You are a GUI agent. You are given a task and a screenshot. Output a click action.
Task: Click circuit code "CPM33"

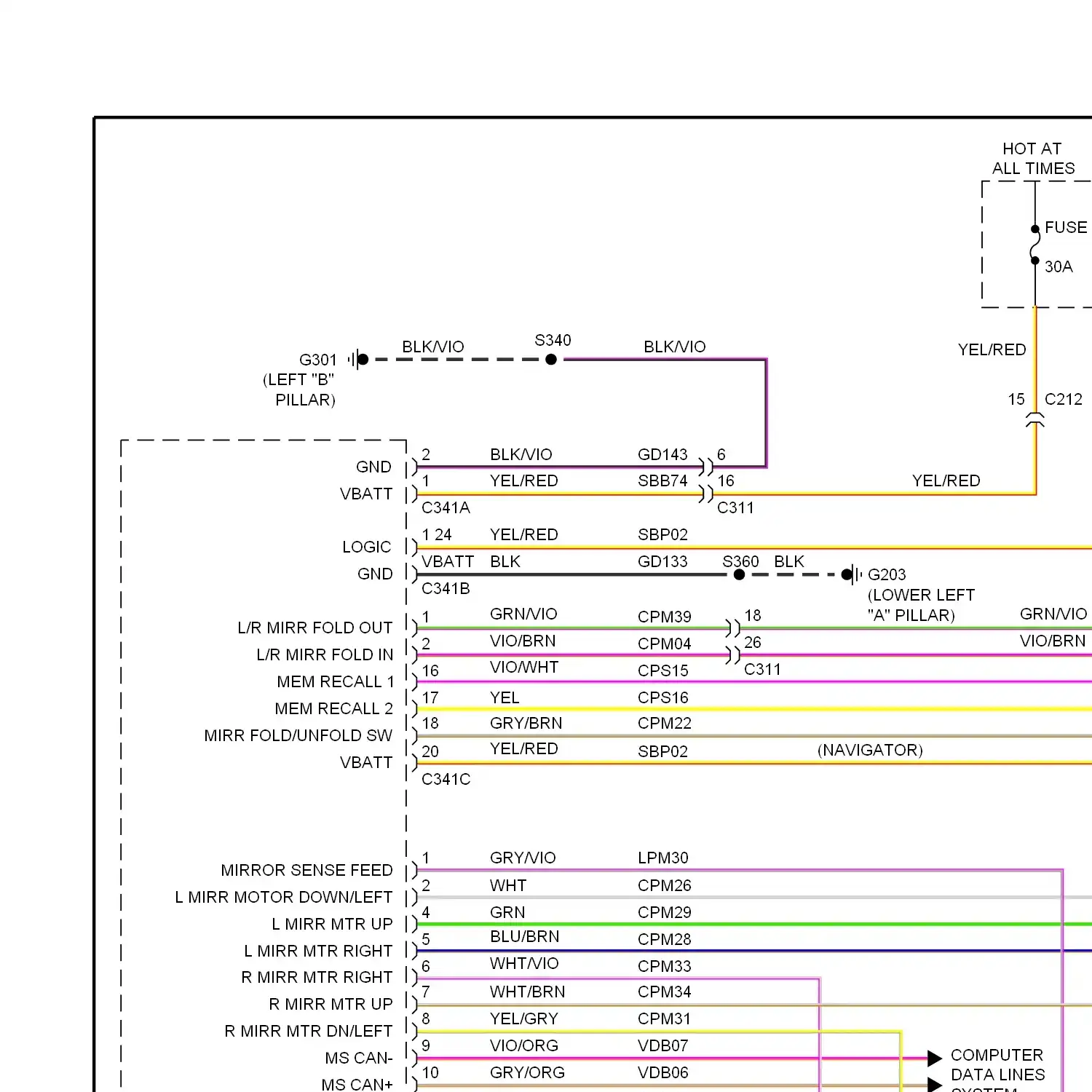click(664, 966)
